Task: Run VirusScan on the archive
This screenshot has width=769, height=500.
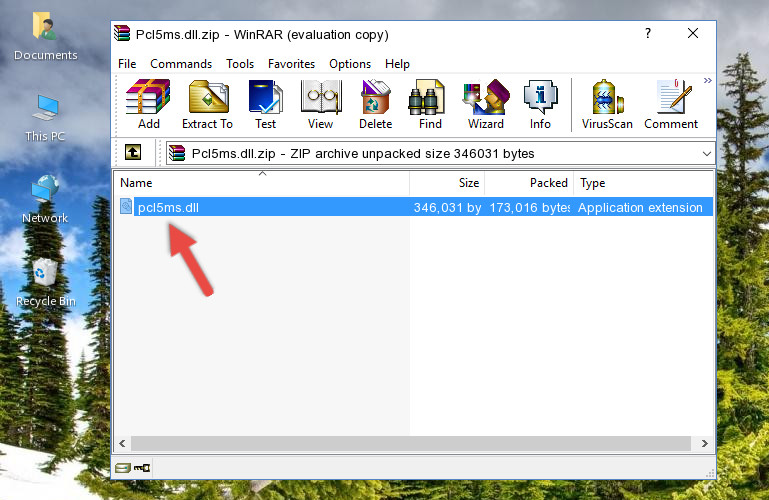Action: [607, 104]
